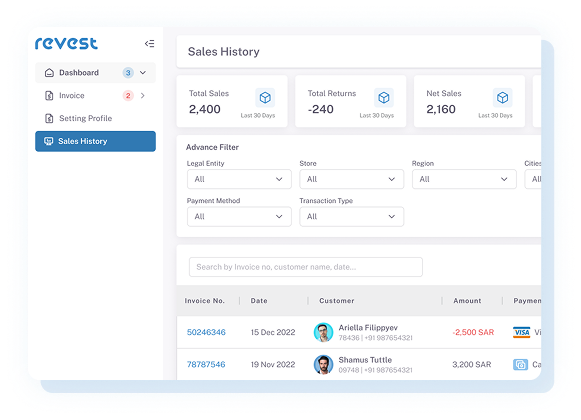Expand the Dashboard menu chevron

coord(143,73)
